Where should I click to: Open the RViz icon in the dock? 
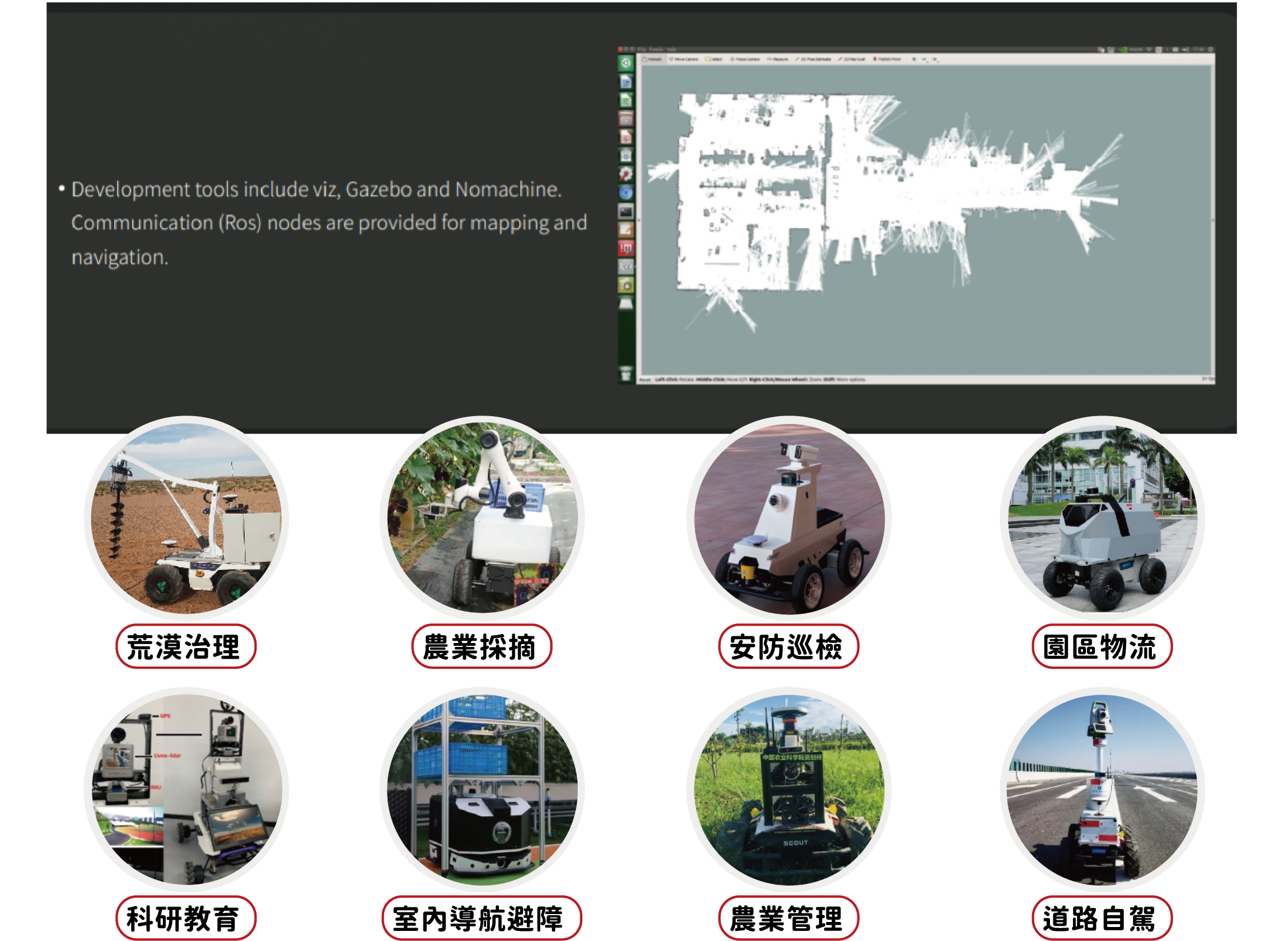pos(626,266)
